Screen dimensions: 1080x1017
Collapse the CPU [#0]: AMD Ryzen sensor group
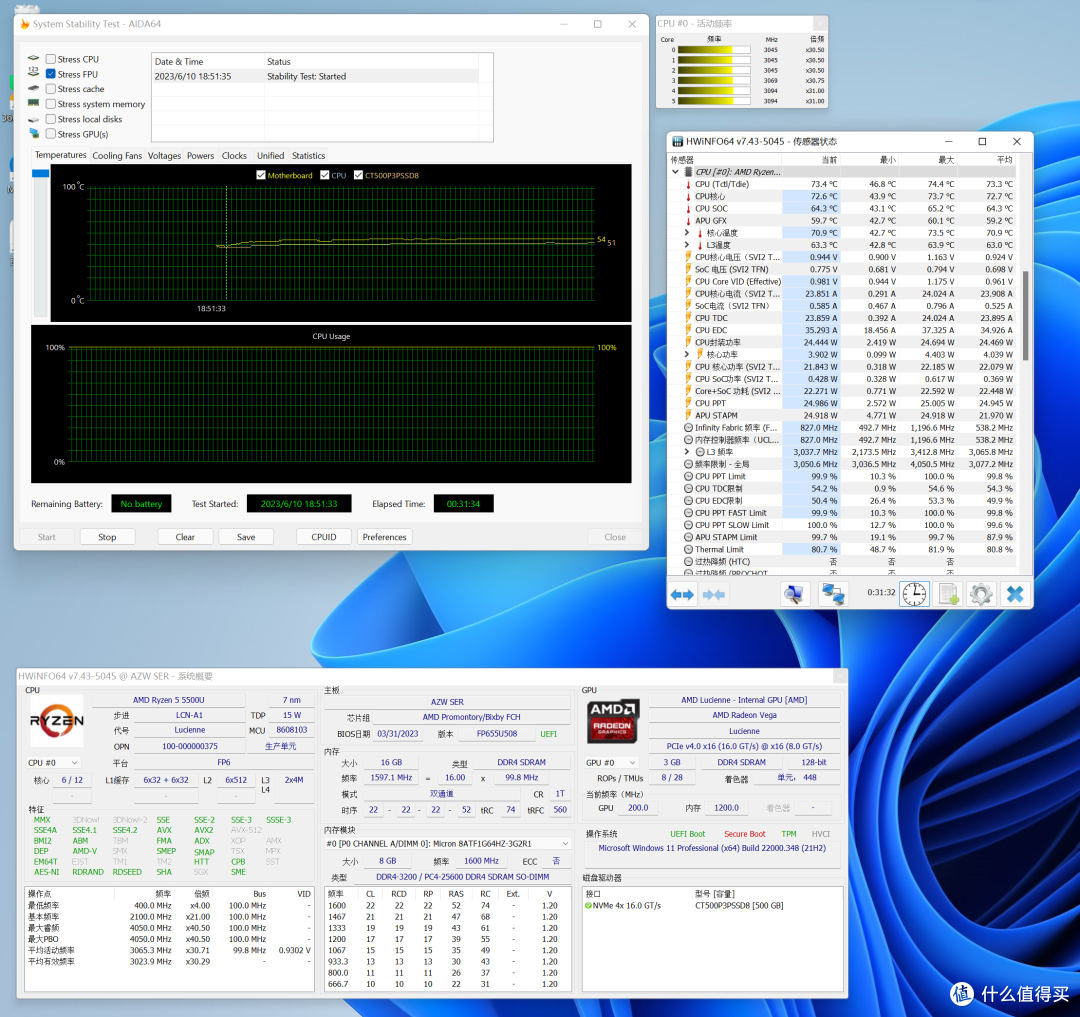pyautogui.click(x=676, y=172)
